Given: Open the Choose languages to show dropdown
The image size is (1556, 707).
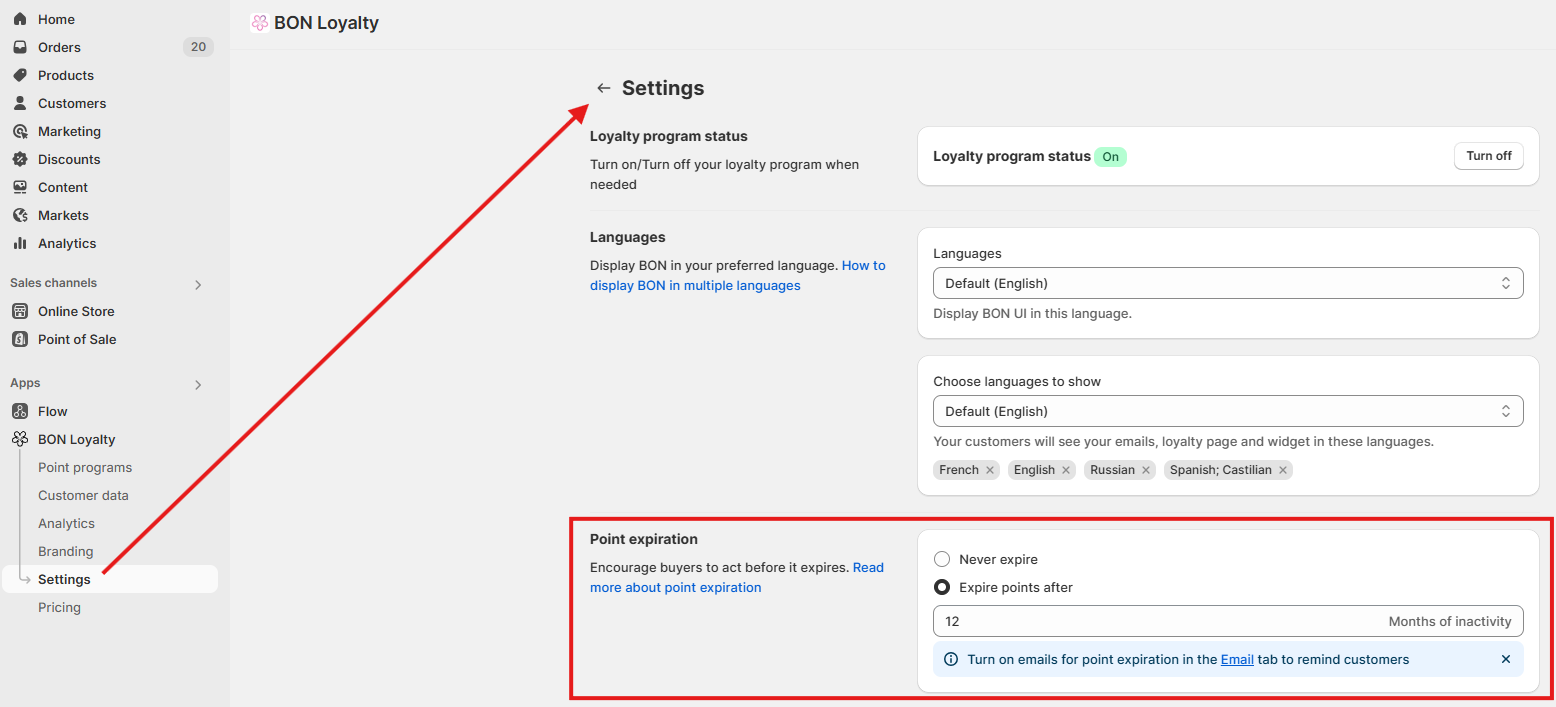Looking at the screenshot, I should [x=1228, y=411].
